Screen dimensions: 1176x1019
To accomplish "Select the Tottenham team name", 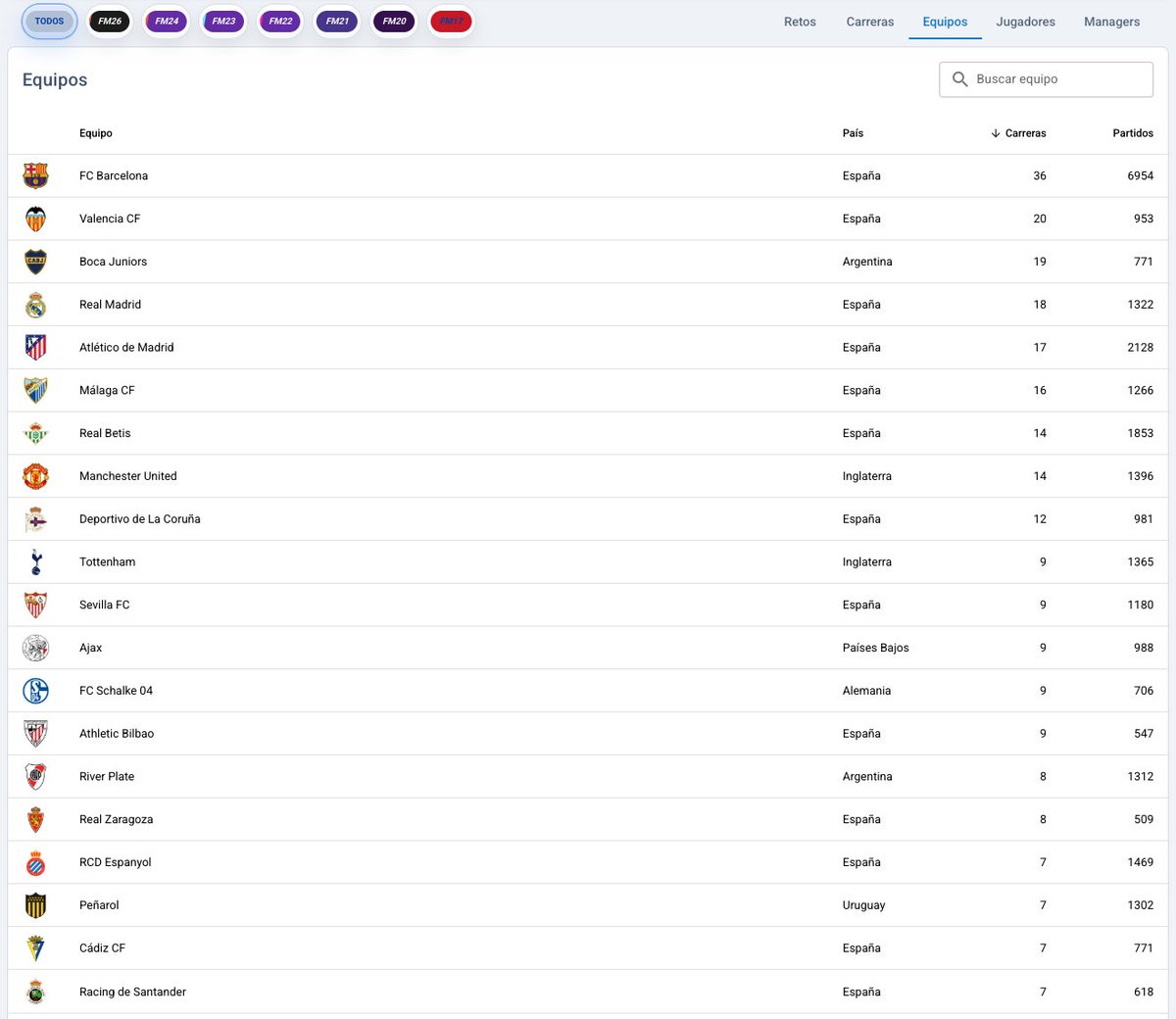I will (108, 561).
